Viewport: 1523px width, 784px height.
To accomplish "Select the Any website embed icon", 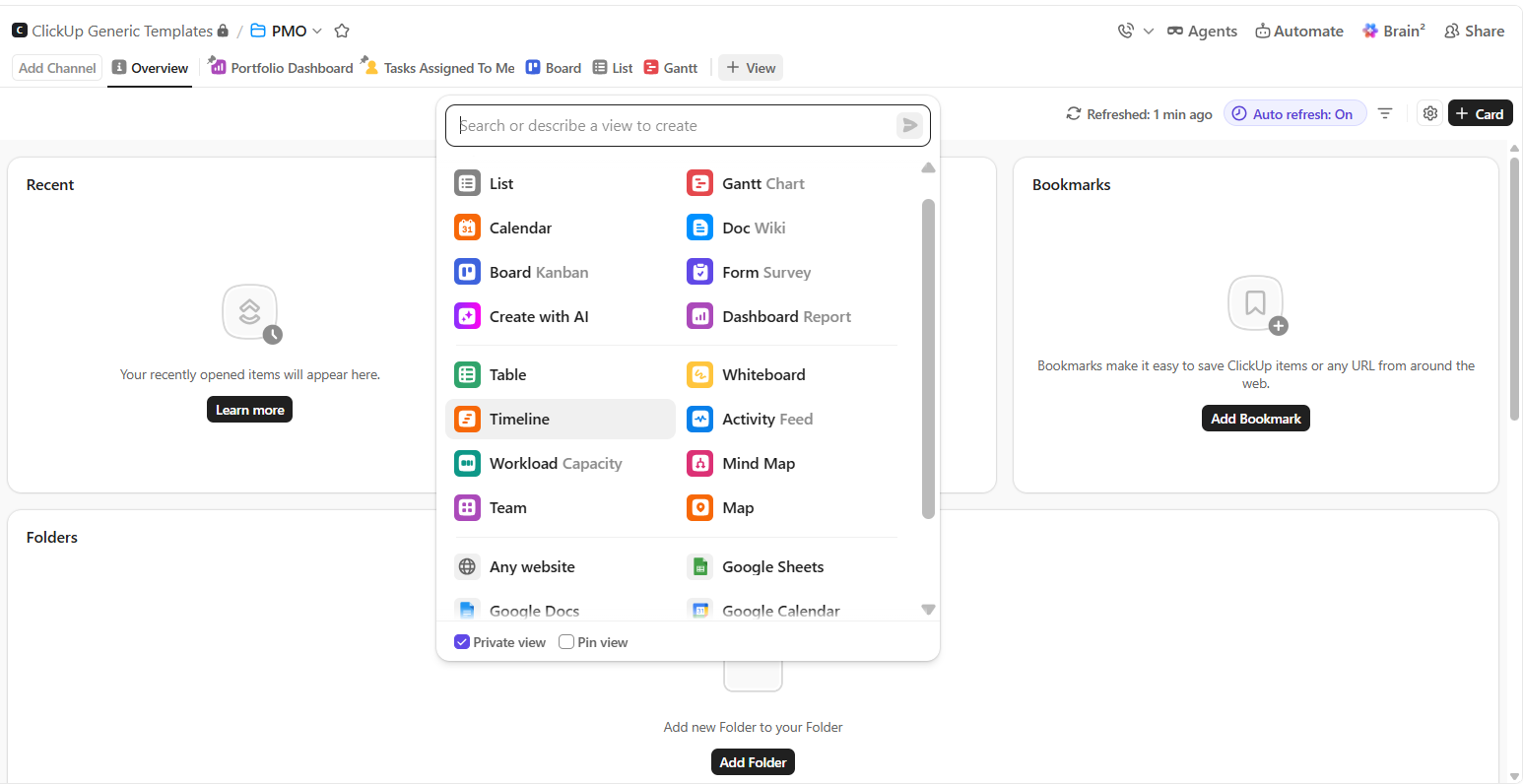I will (467, 566).
